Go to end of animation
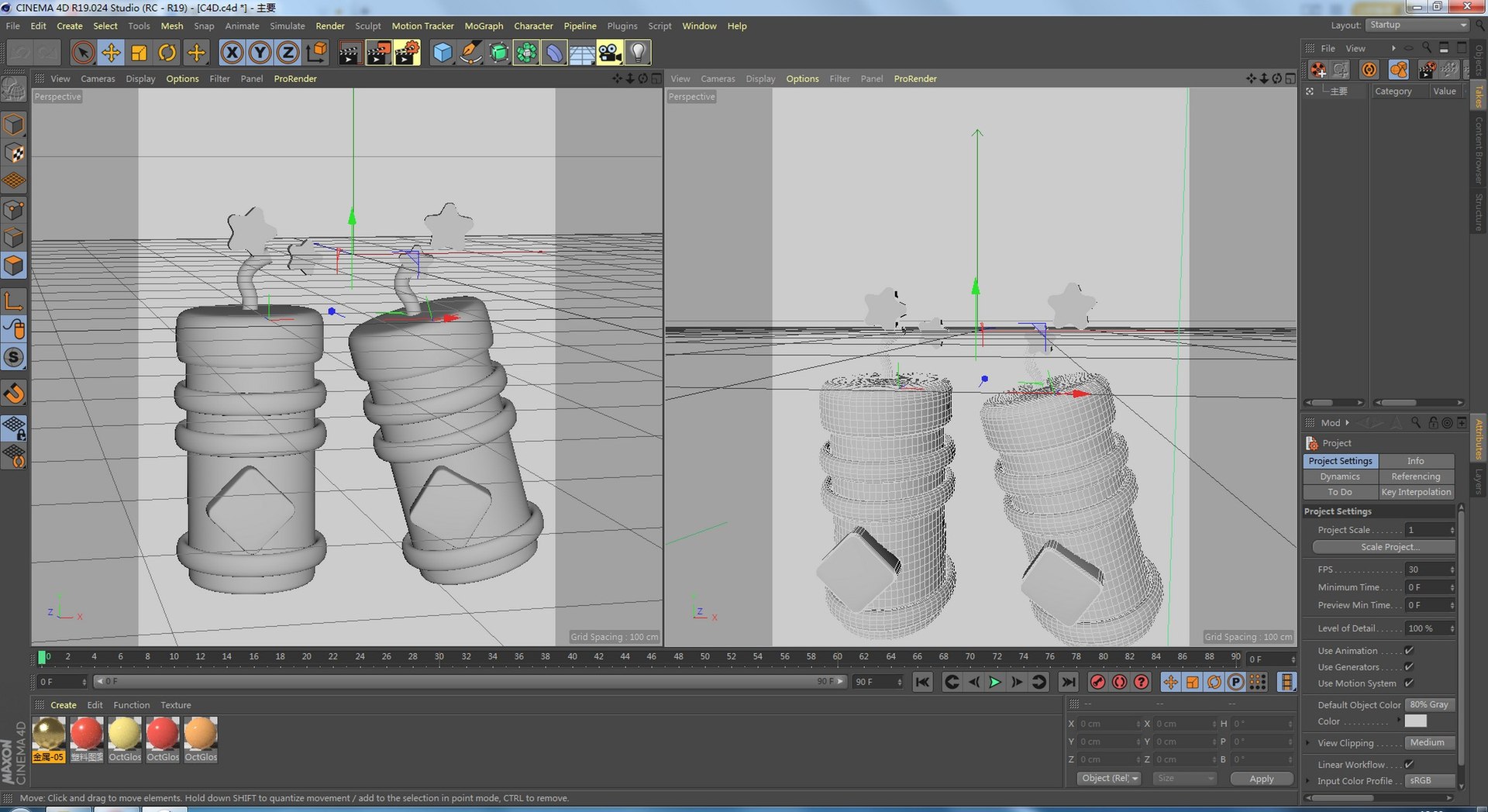This screenshot has height=812, width=1488. pos(1068,682)
